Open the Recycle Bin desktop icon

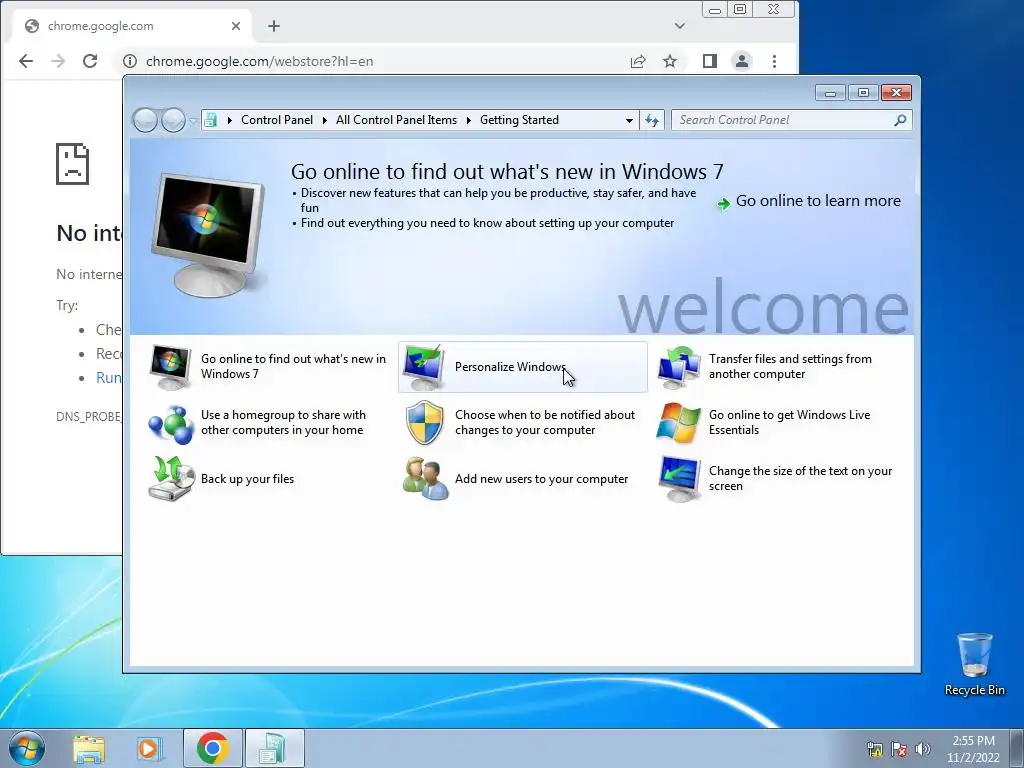coord(974,664)
